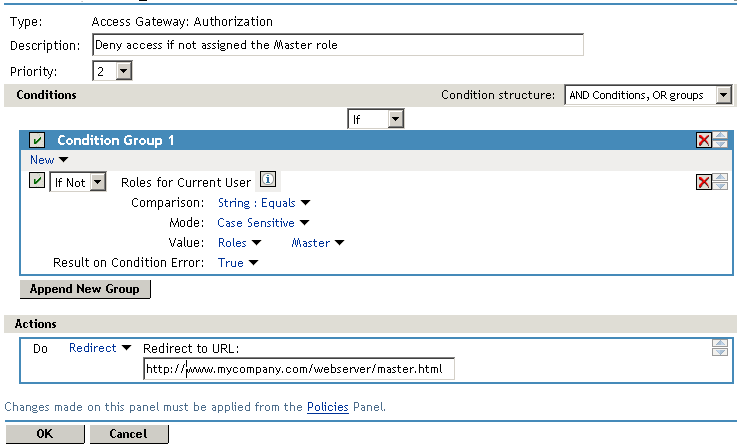The image size is (737, 447).
Task: Move the Redirect action up
Action: (719, 343)
